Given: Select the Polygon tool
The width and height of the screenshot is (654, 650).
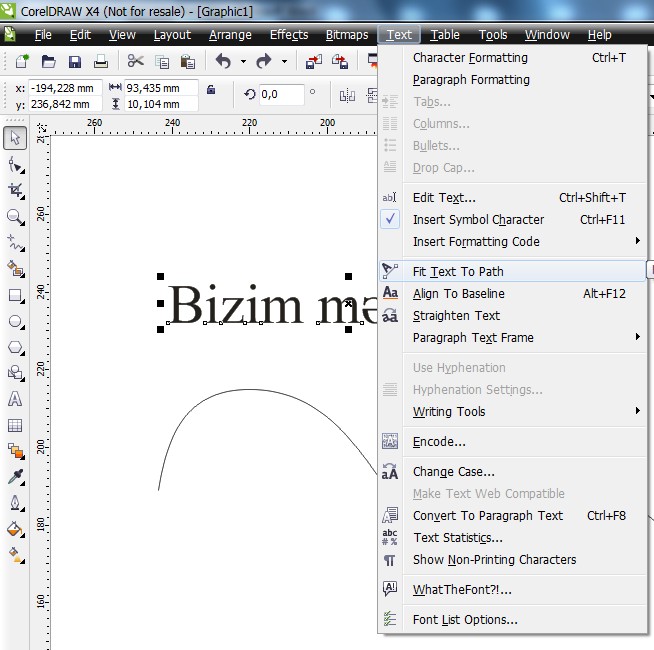Looking at the screenshot, I should pyautogui.click(x=16, y=348).
